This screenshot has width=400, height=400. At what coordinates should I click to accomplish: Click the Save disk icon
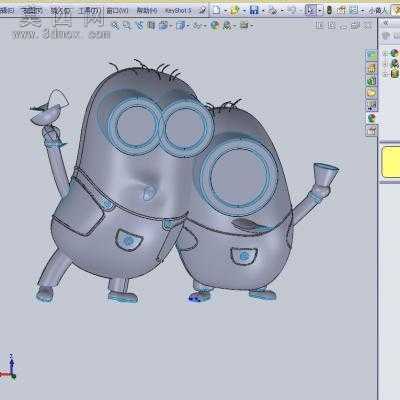point(254,10)
